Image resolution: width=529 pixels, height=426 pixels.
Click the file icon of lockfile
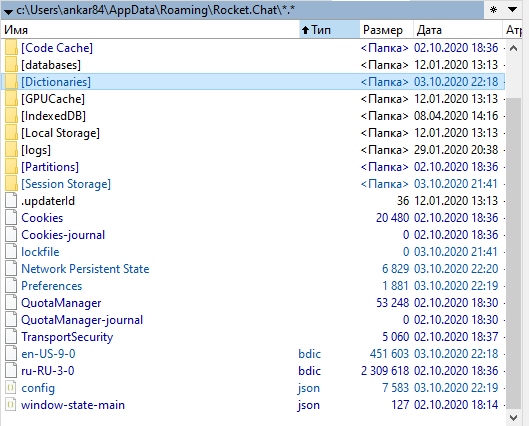tap(11, 252)
